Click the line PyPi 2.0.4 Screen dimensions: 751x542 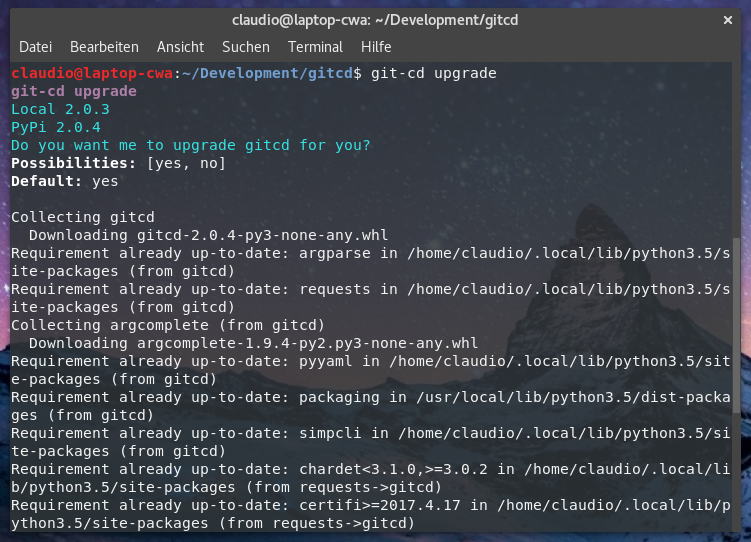click(56, 127)
